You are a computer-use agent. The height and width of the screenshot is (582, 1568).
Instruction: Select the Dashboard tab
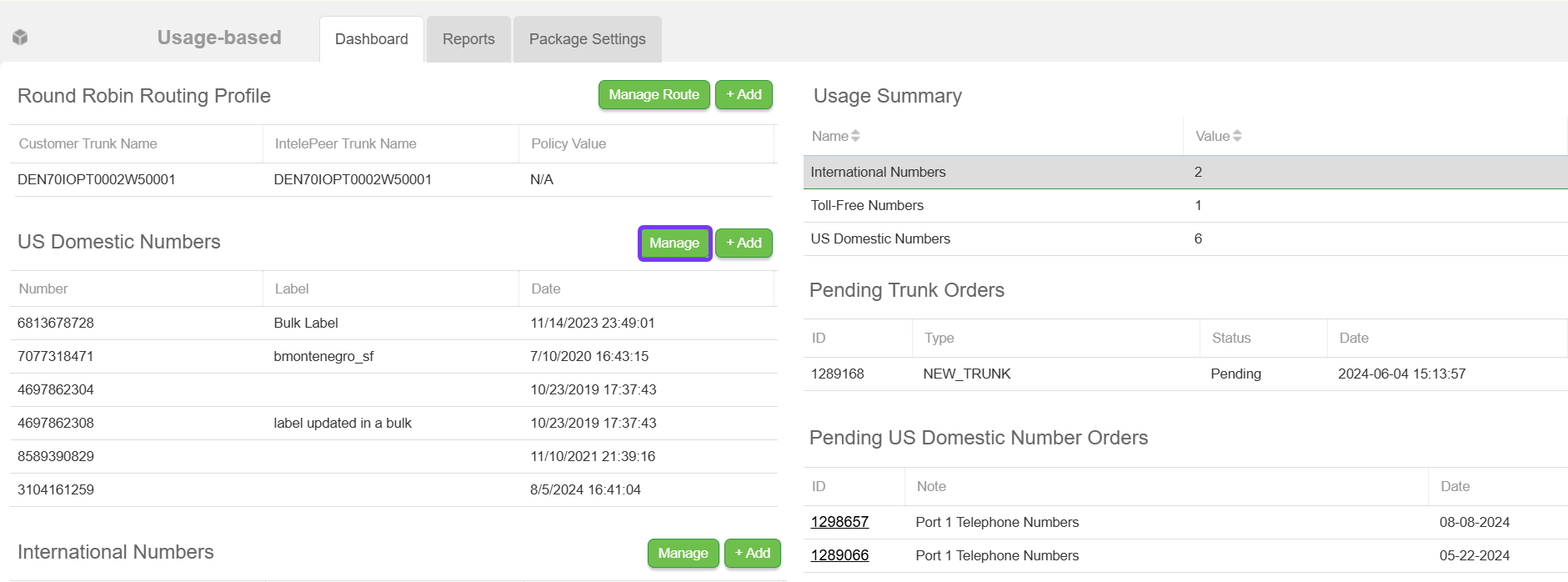pyautogui.click(x=372, y=39)
